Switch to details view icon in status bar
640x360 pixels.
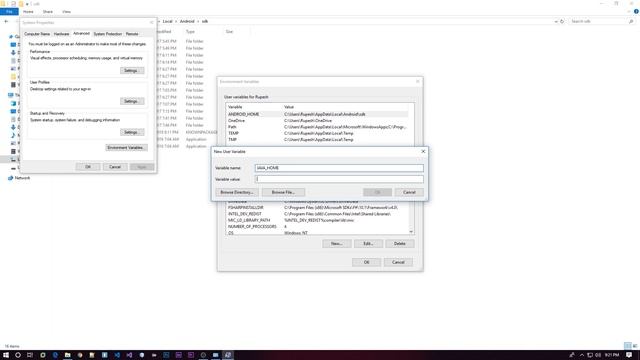[628, 346]
